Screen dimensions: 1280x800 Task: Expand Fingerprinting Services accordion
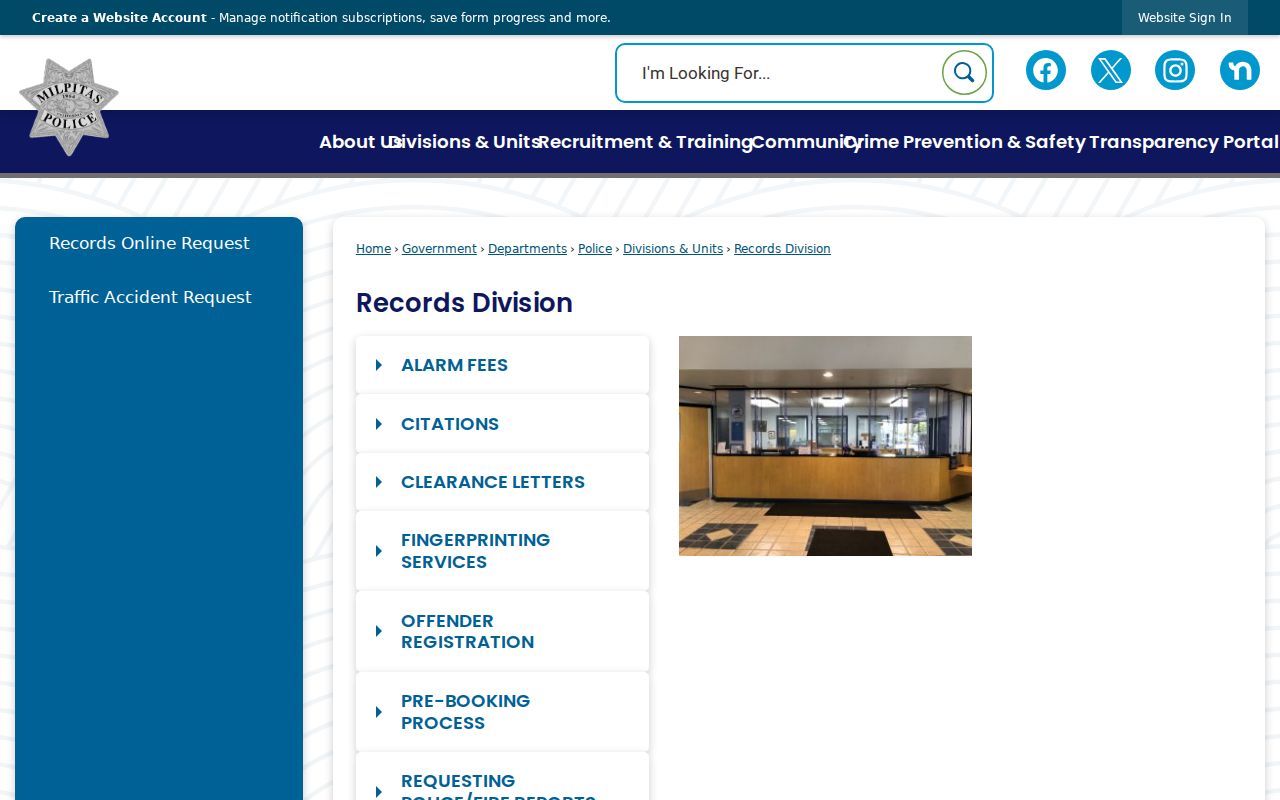pos(502,551)
